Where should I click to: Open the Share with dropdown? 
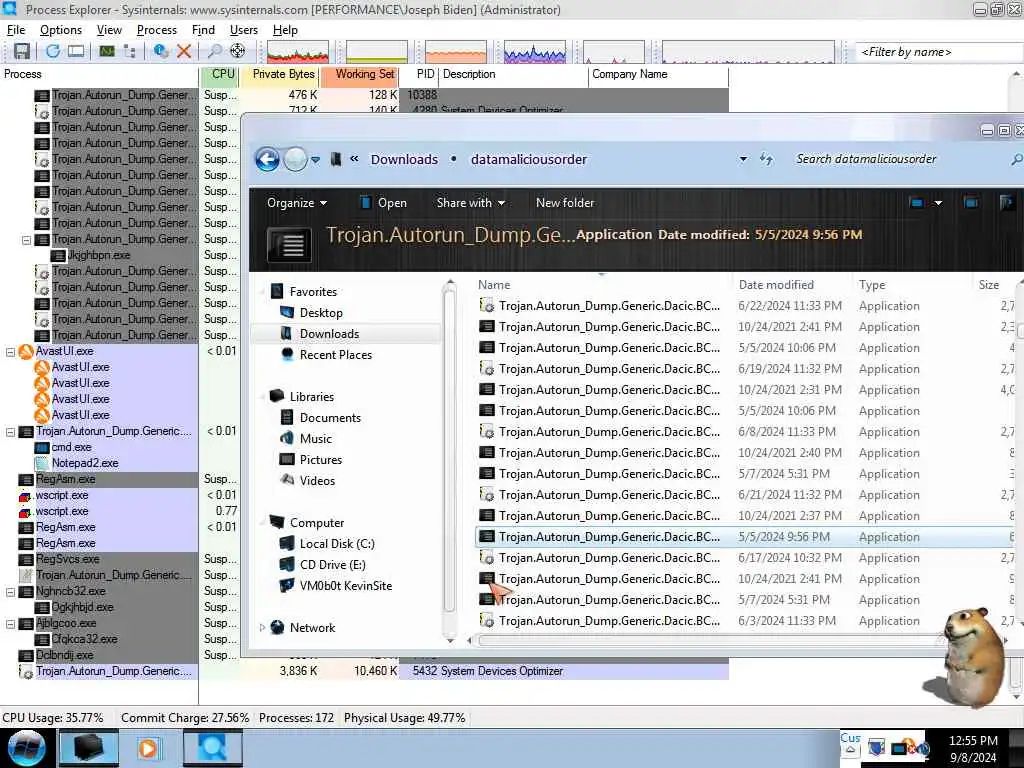pos(471,203)
